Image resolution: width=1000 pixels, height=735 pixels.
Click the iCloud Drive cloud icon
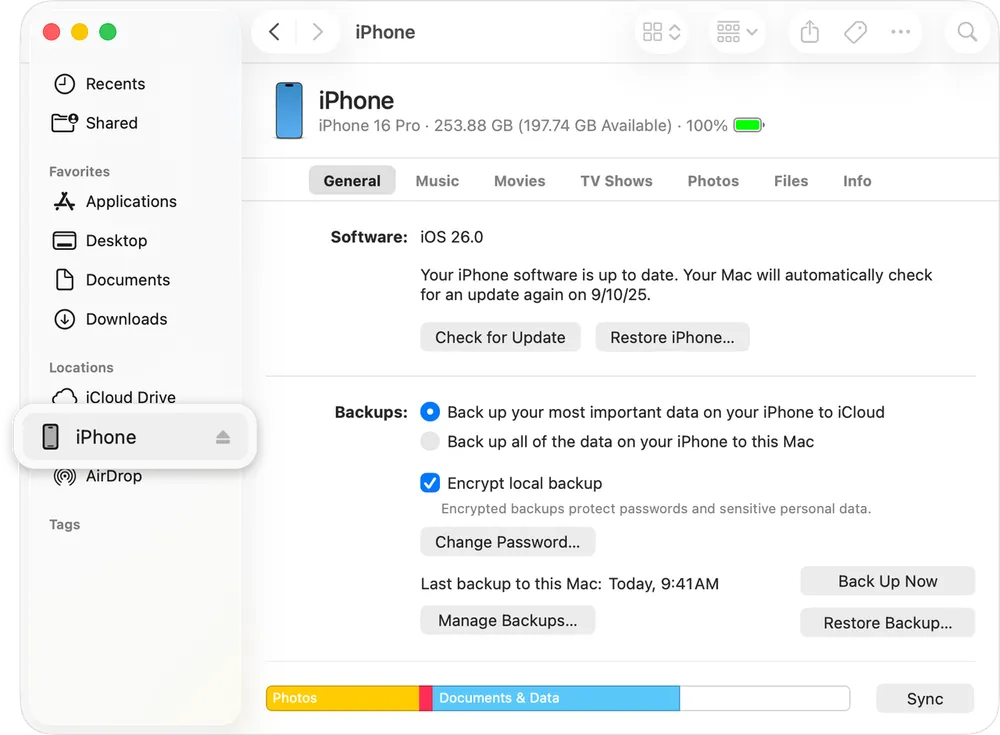coord(64,397)
